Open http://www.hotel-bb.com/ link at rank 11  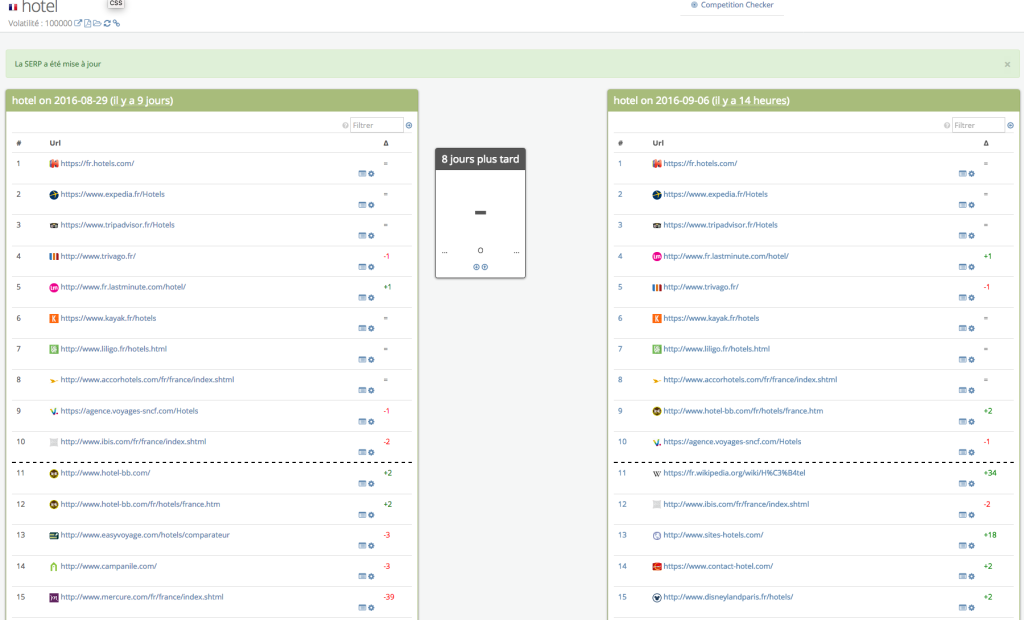click(x=105, y=473)
